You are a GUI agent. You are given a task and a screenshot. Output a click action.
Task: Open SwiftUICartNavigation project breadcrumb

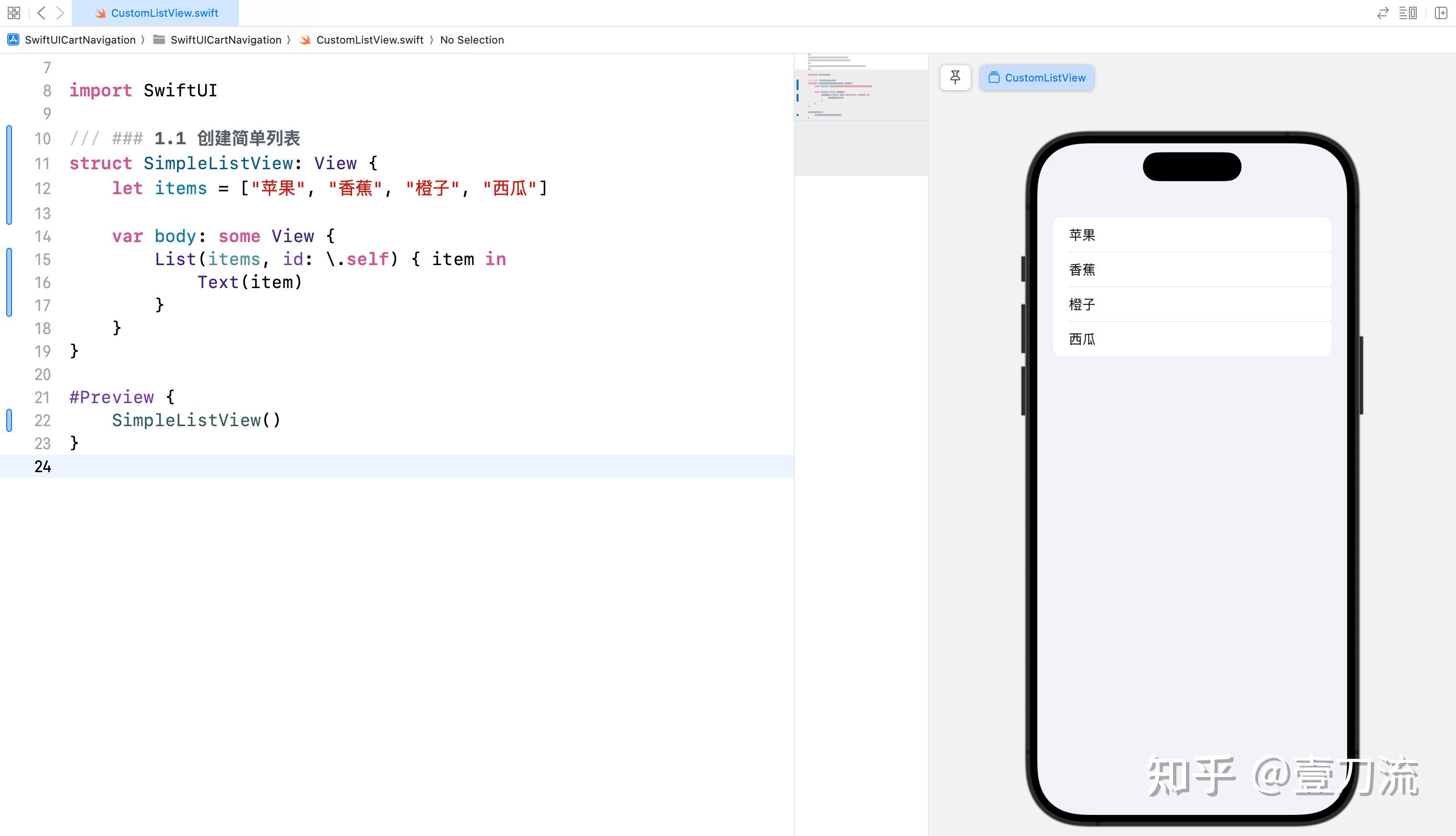tap(80, 40)
